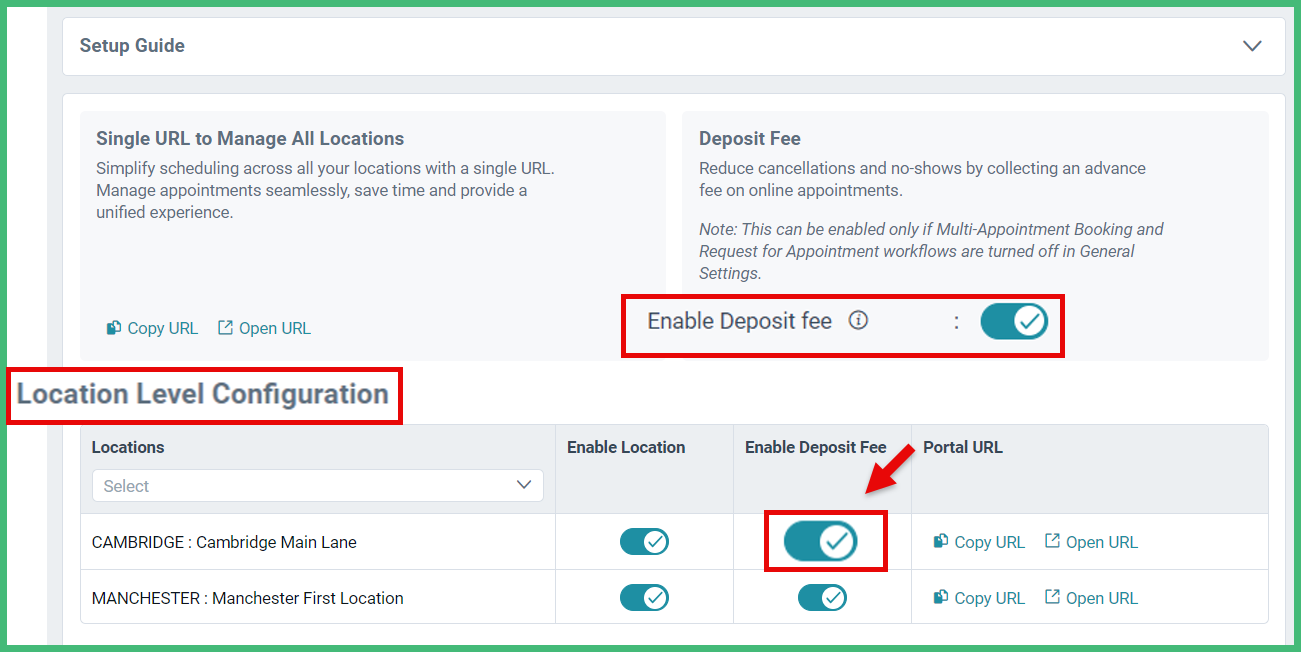1301x652 pixels.
Task: Select the MANCHESTER : Manchester First Location label
Action: tap(247, 598)
